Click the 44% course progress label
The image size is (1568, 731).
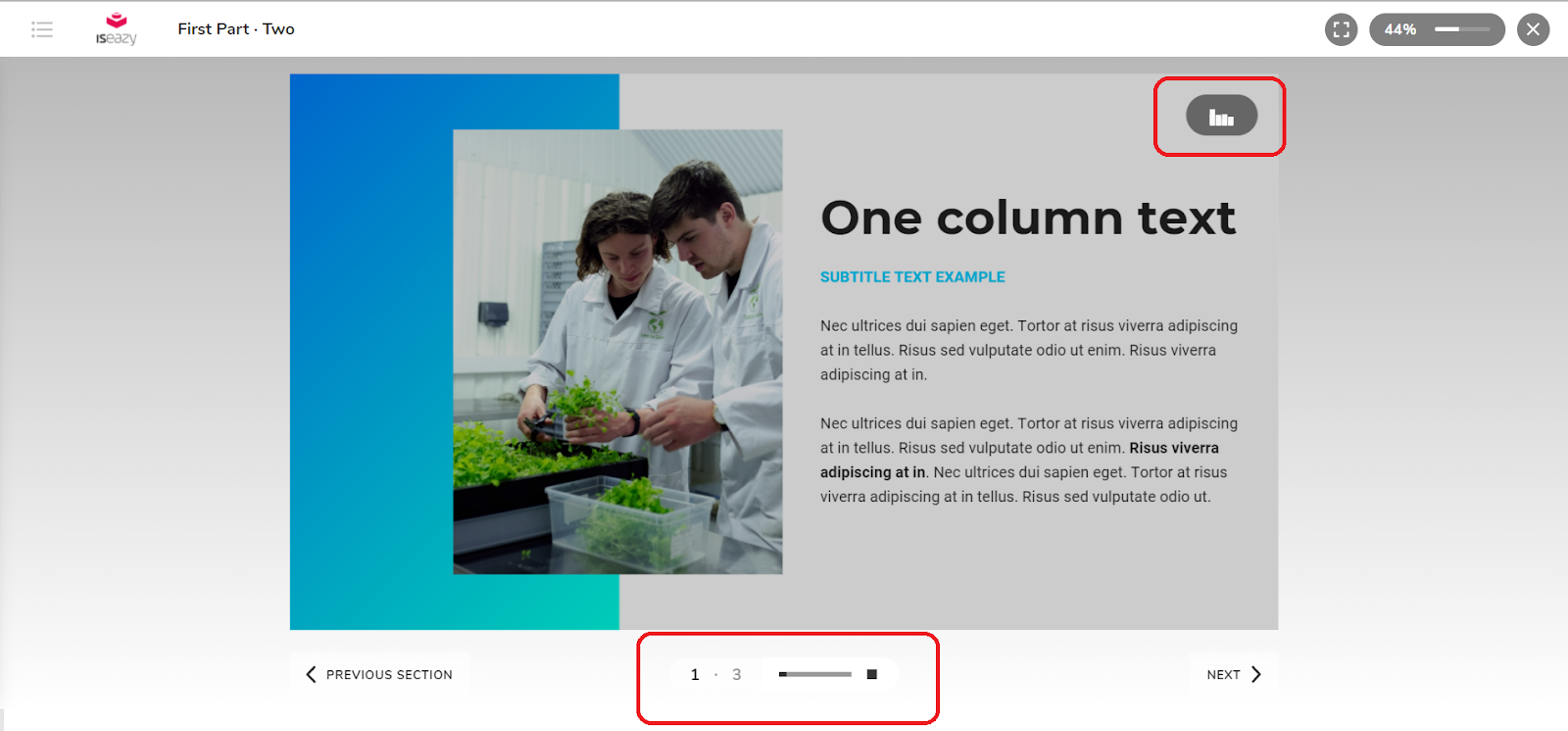pyautogui.click(x=1399, y=29)
